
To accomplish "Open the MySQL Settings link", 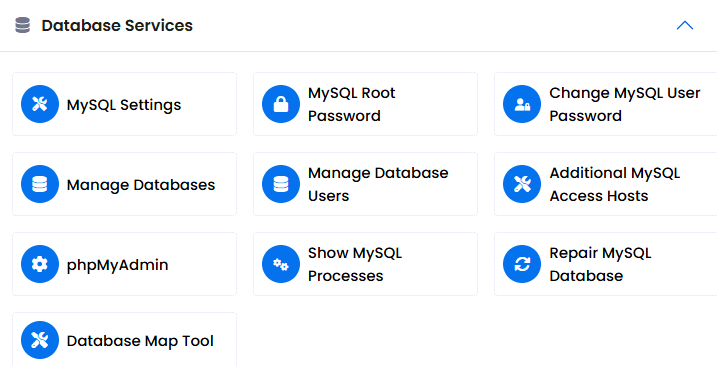I will 124,105.
